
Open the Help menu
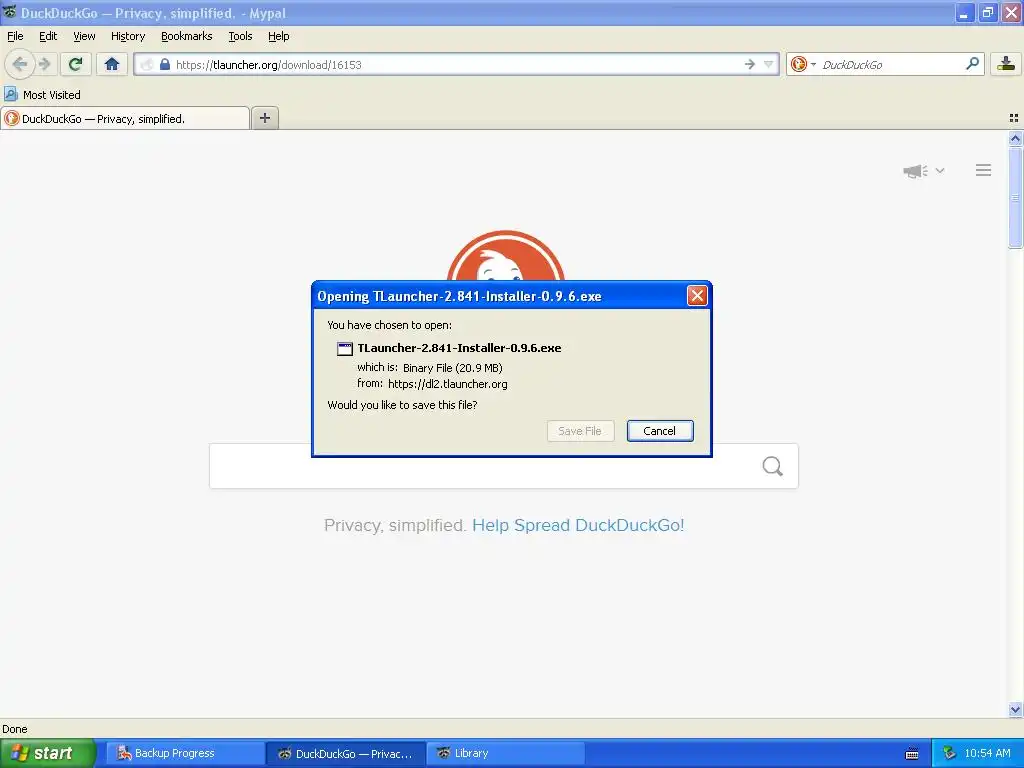(x=278, y=36)
